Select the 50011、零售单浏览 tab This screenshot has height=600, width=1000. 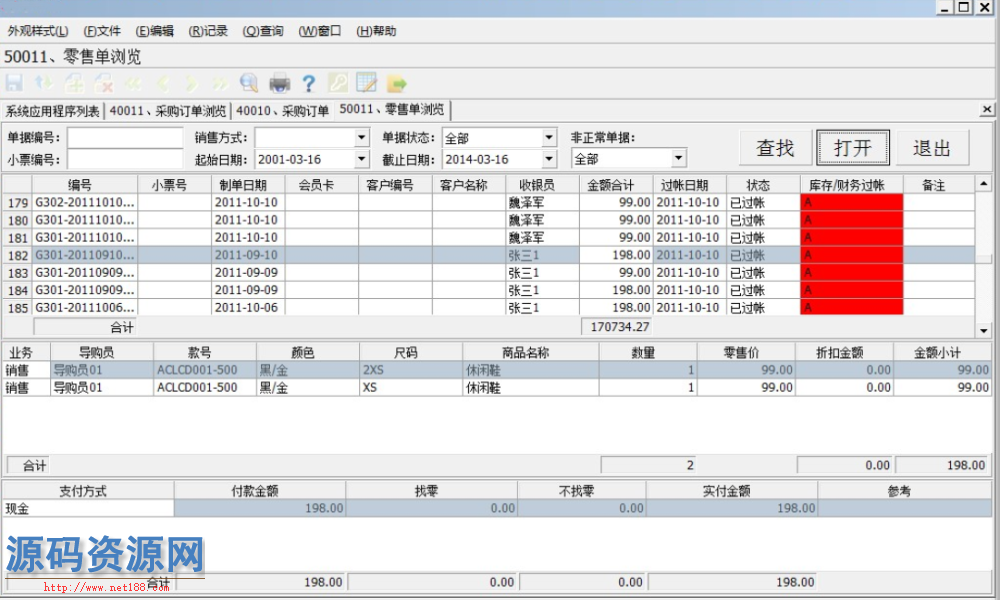[x=392, y=110]
